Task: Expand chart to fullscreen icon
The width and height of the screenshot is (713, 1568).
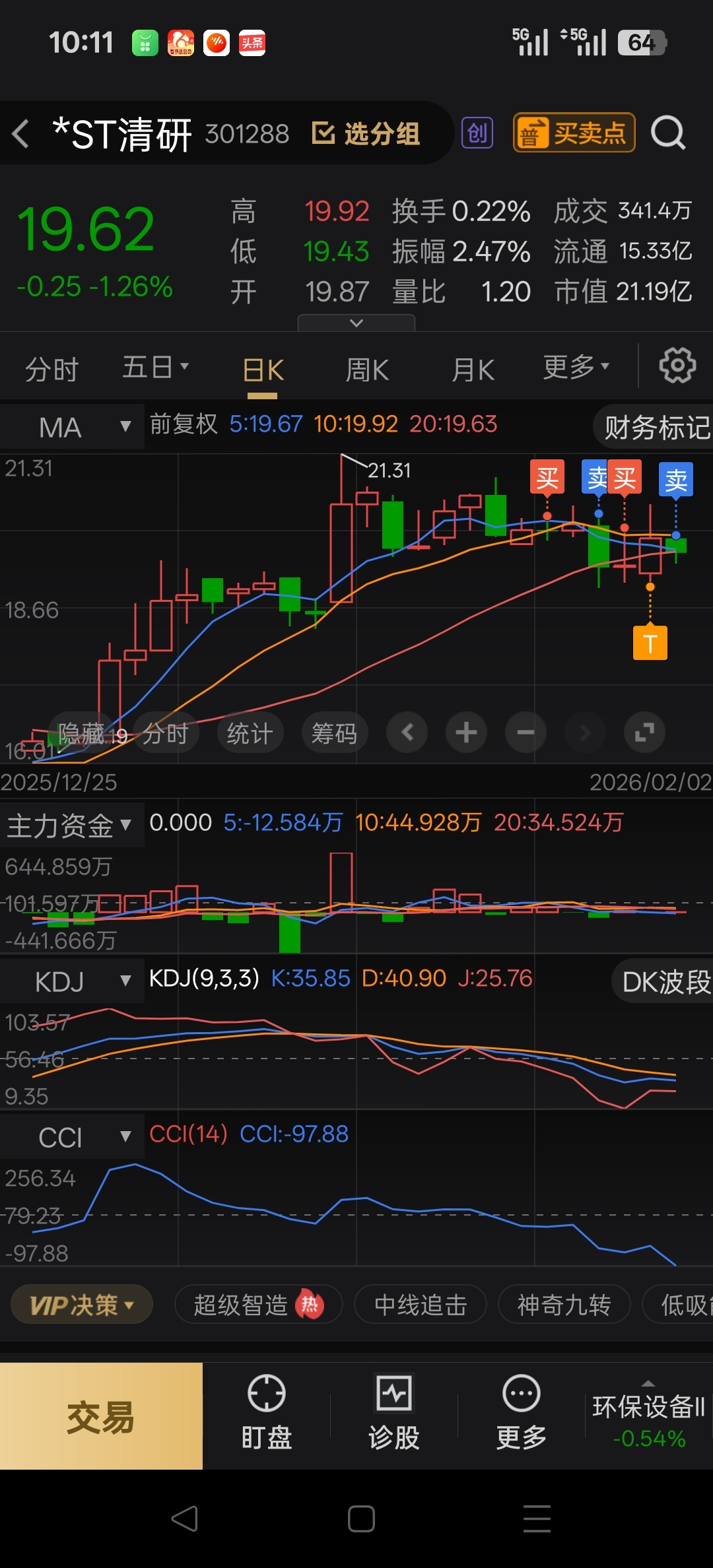Action: pyautogui.click(x=644, y=733)
